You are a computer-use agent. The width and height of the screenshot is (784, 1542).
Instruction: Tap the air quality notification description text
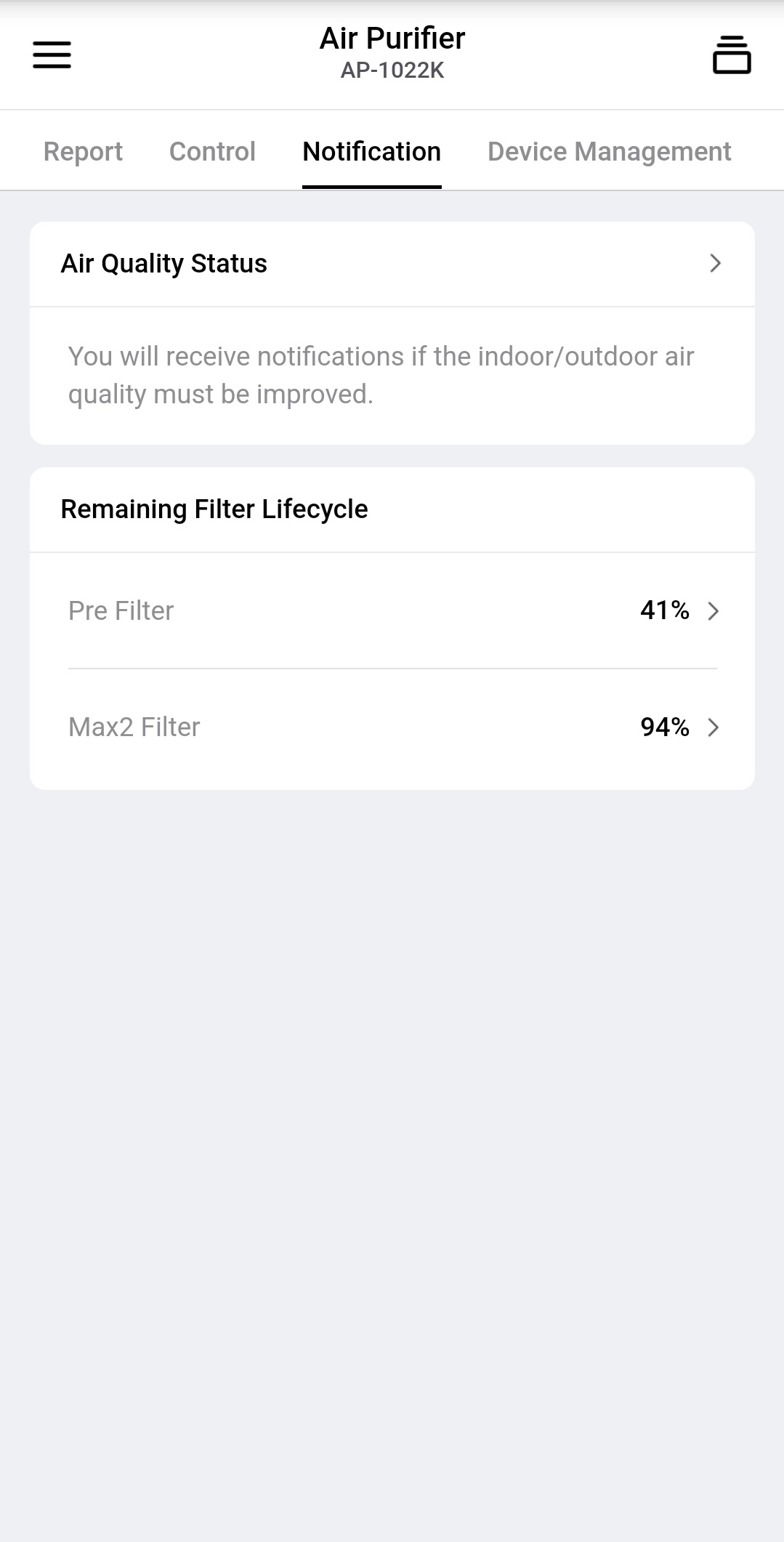381,375
